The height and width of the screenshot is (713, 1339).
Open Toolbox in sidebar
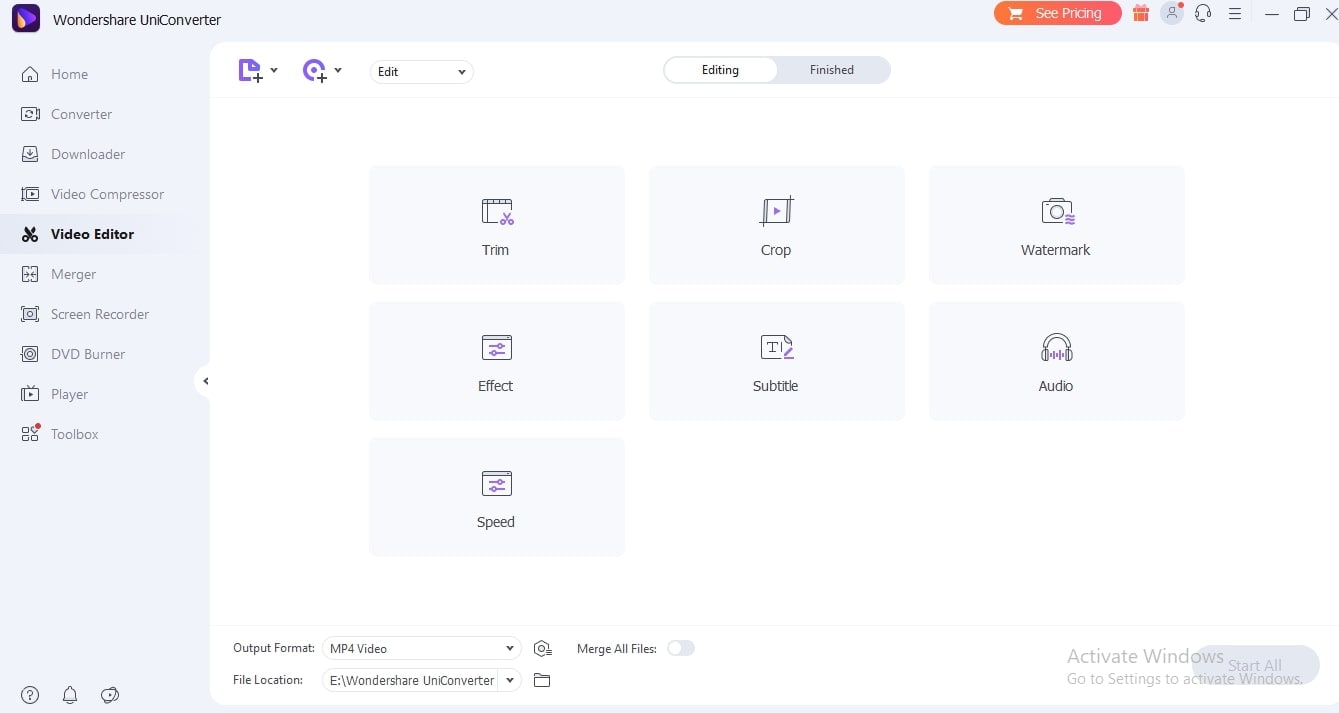(105, 434)
